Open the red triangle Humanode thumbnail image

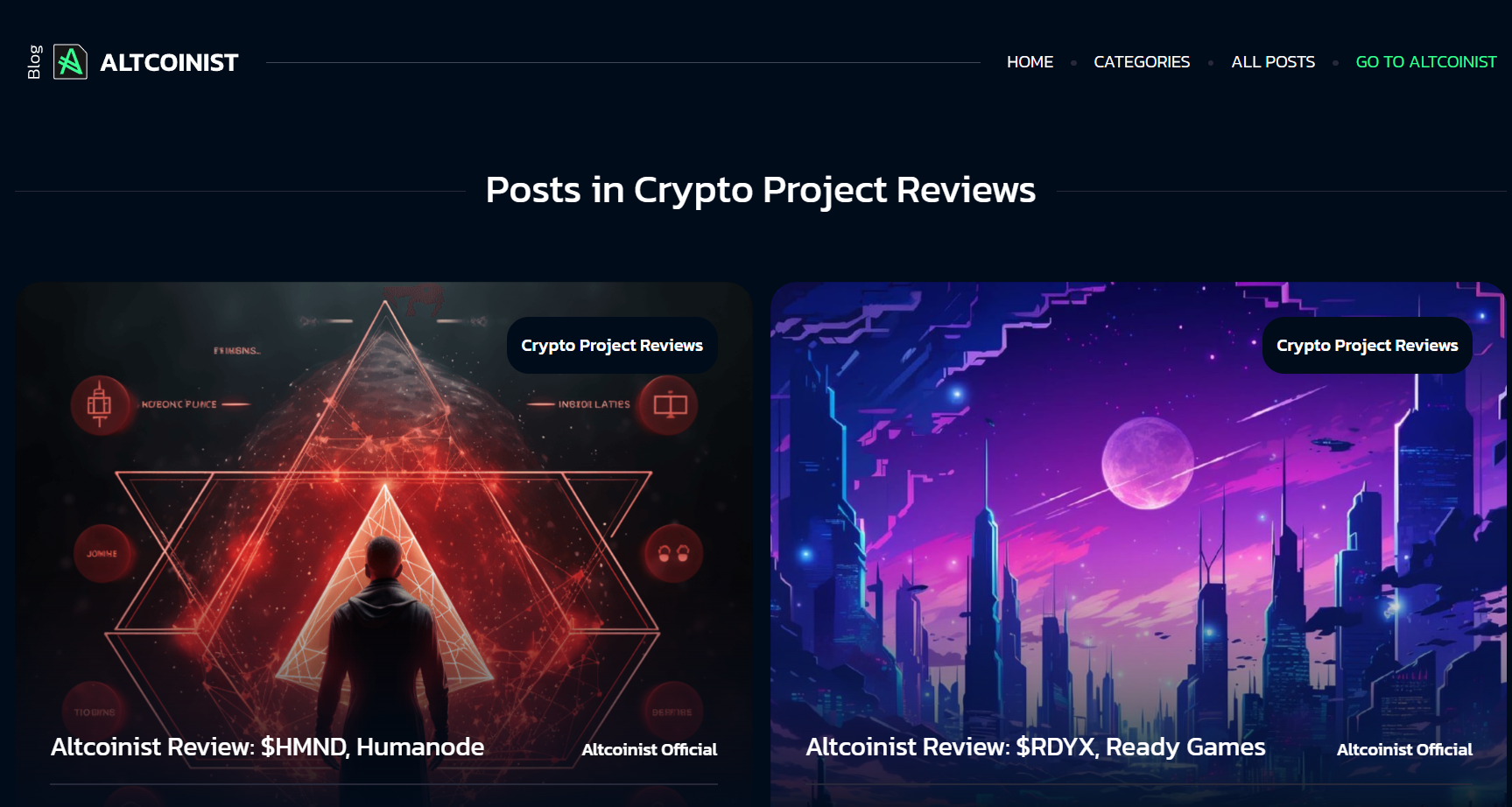[384, 544]
